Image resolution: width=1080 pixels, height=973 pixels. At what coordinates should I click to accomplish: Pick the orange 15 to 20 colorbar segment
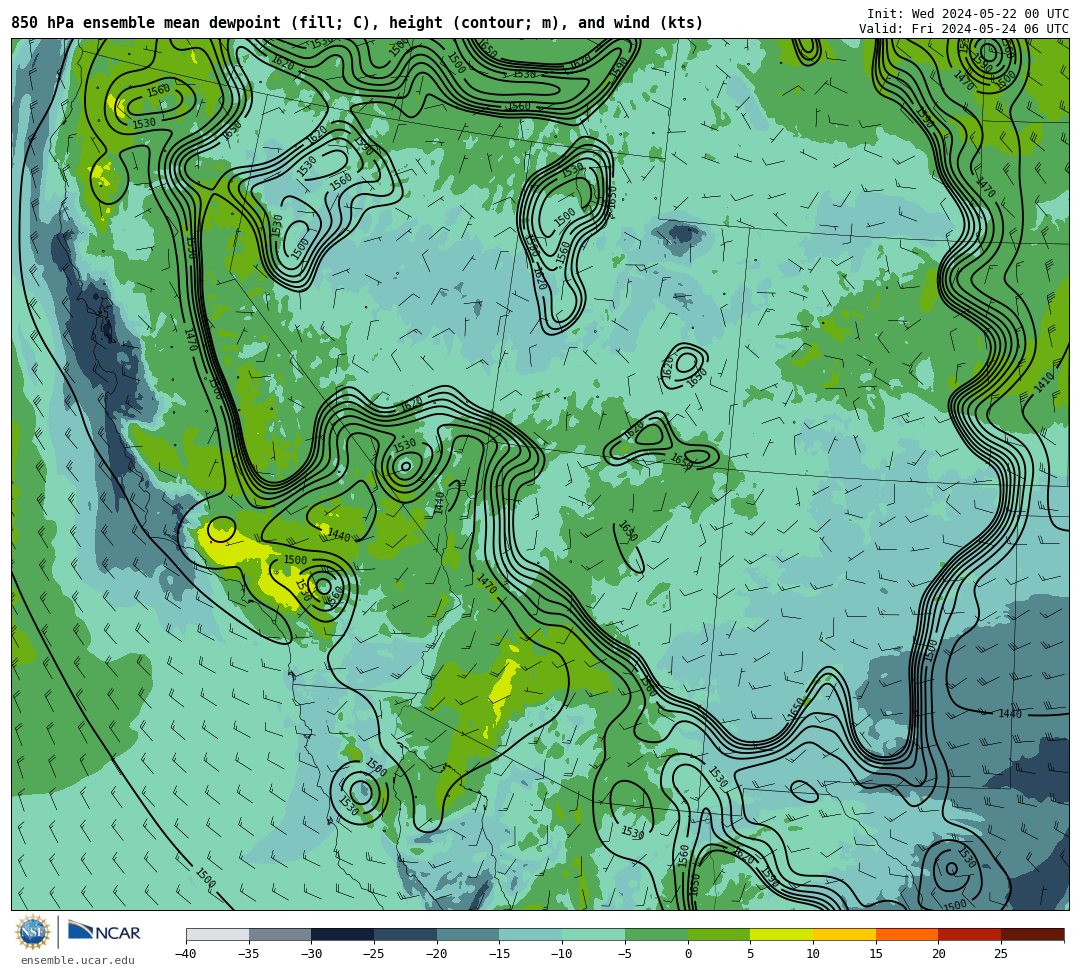[907, 934]
